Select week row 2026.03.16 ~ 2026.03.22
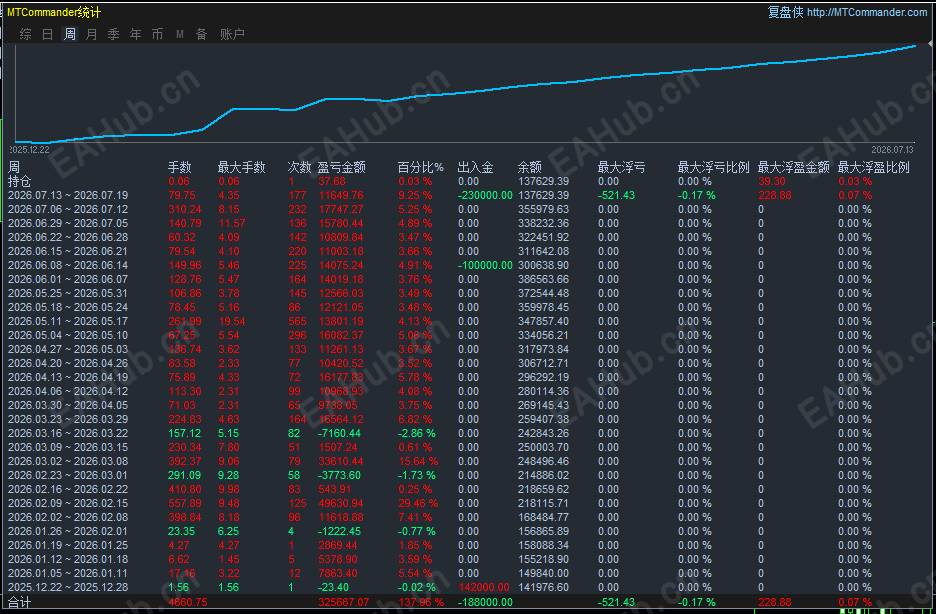 (x=68, y=433)
